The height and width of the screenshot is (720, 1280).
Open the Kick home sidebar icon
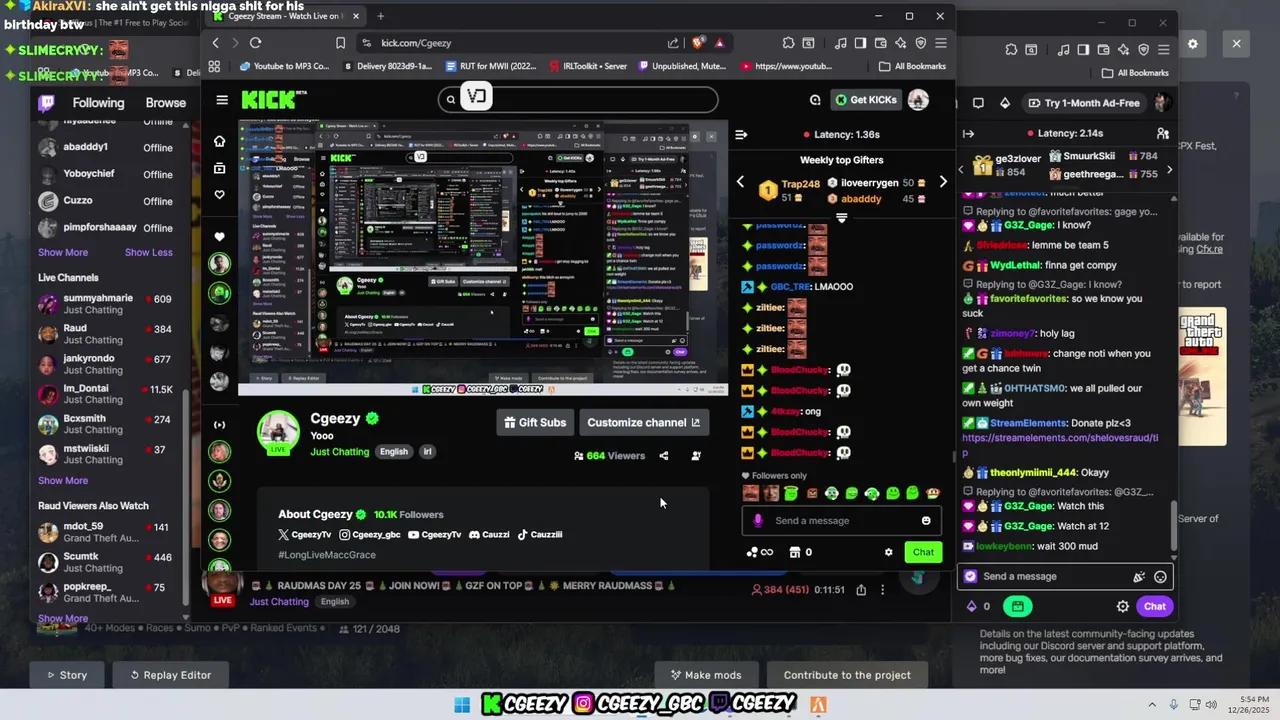click(220, 141)
